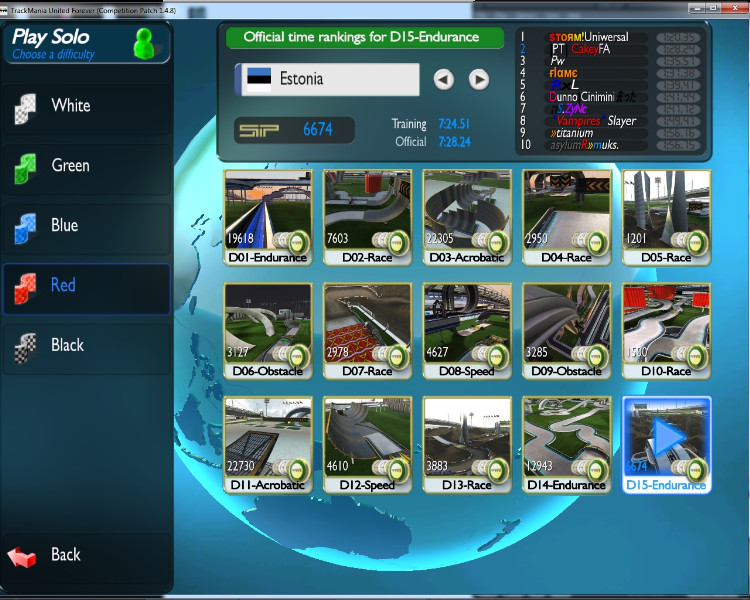Switch to the Black difficulty
Screen dimensions: 750x600
point(85,346)
